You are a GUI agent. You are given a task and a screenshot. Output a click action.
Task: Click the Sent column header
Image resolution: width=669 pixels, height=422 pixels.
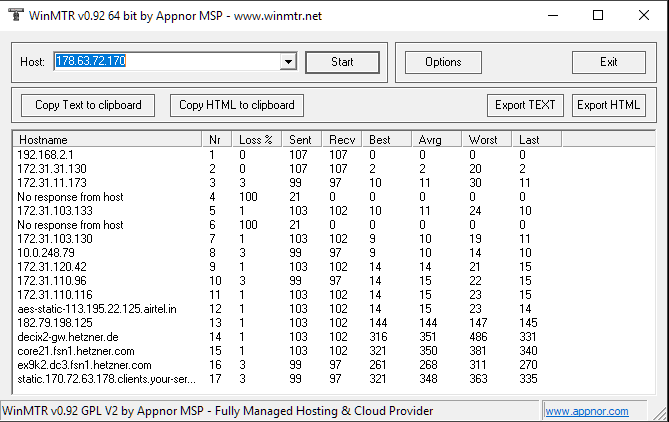point(302,140)
